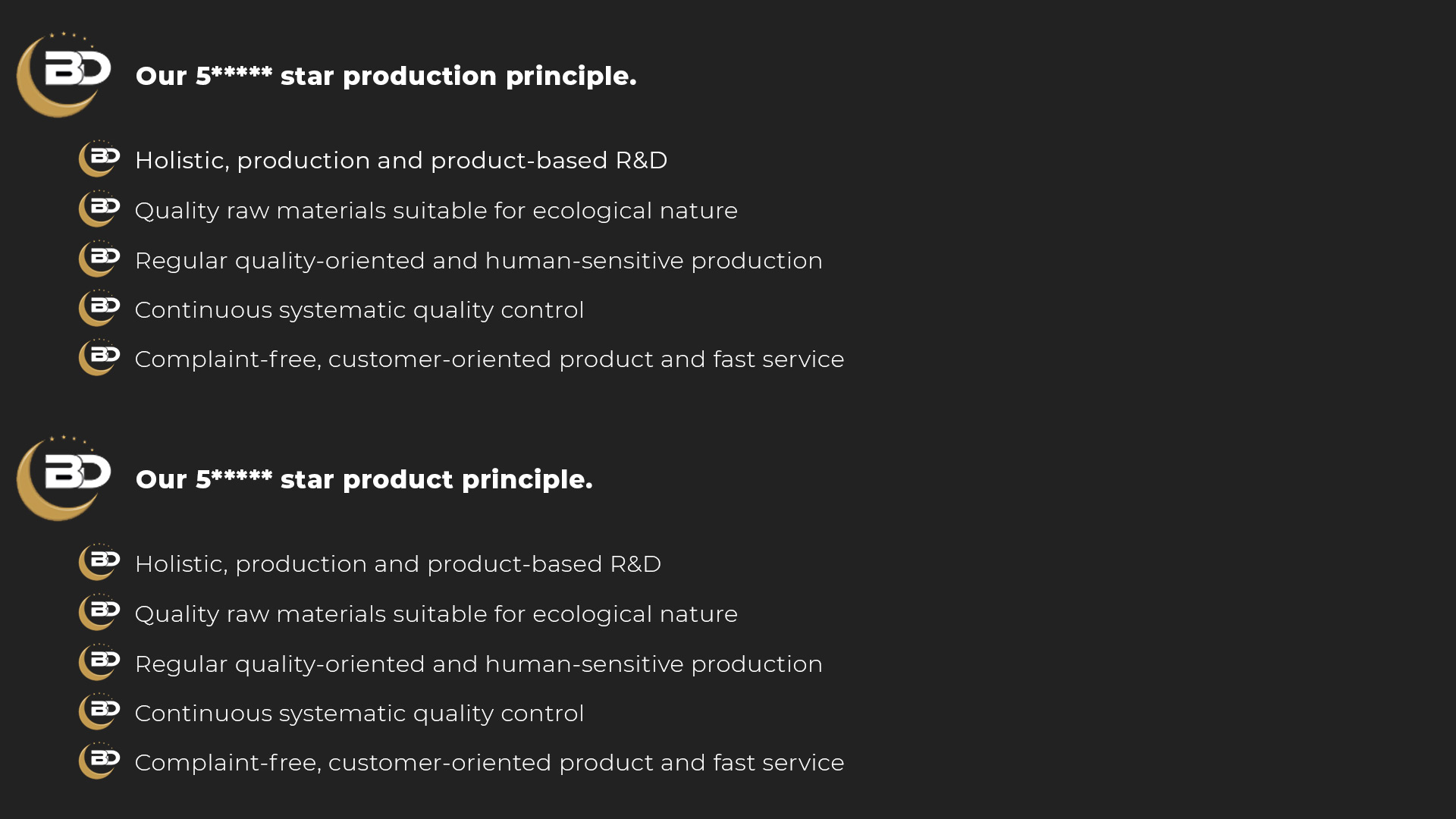1456x819 pixels.
Task: Click "Holistic, production and product-based R&D" text, production section
Action: 400,161
